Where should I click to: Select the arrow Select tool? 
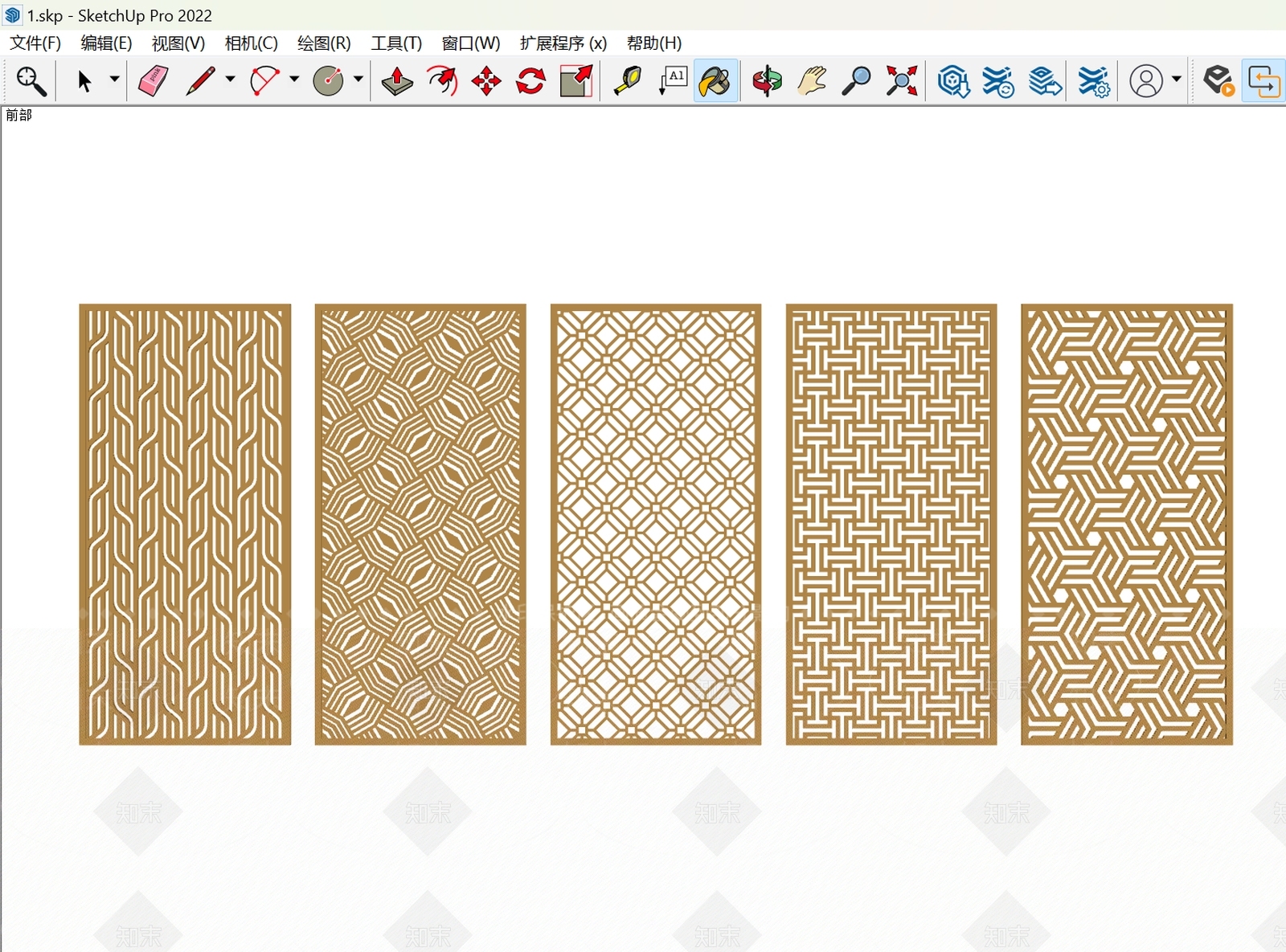84,81
